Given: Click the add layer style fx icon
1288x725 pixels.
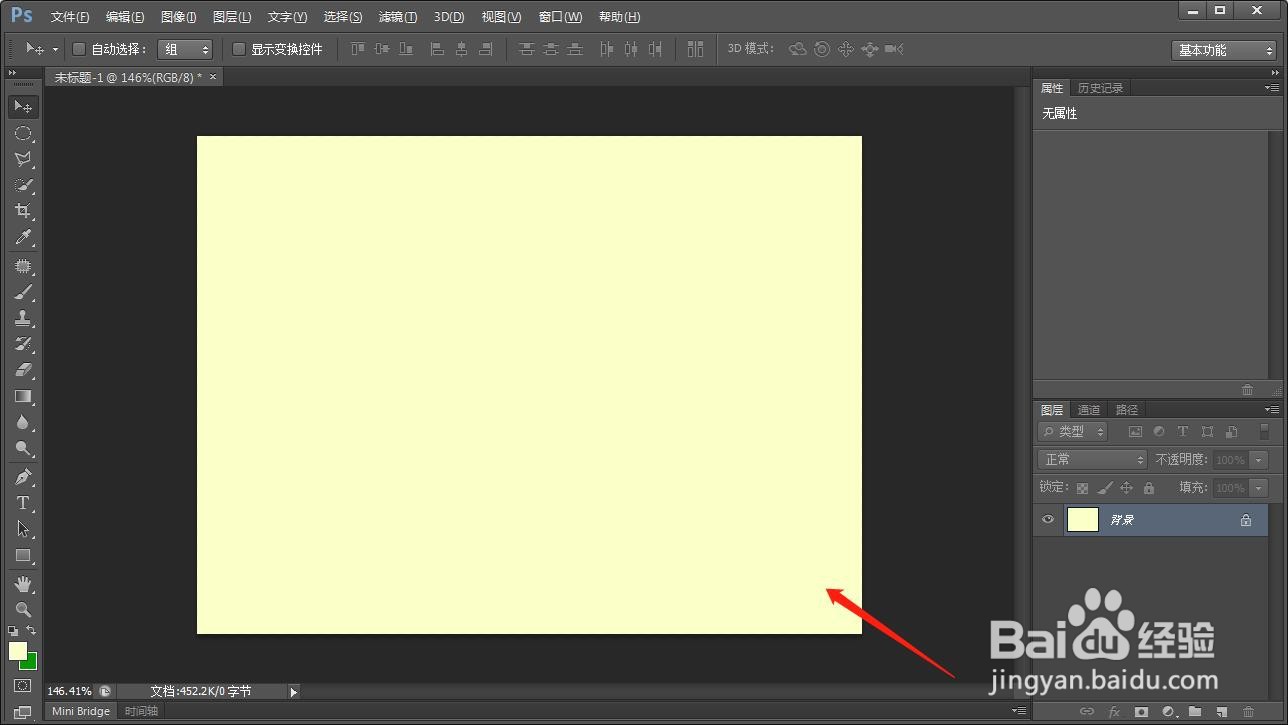Looking at the screenshot, I should (1114, 712).
